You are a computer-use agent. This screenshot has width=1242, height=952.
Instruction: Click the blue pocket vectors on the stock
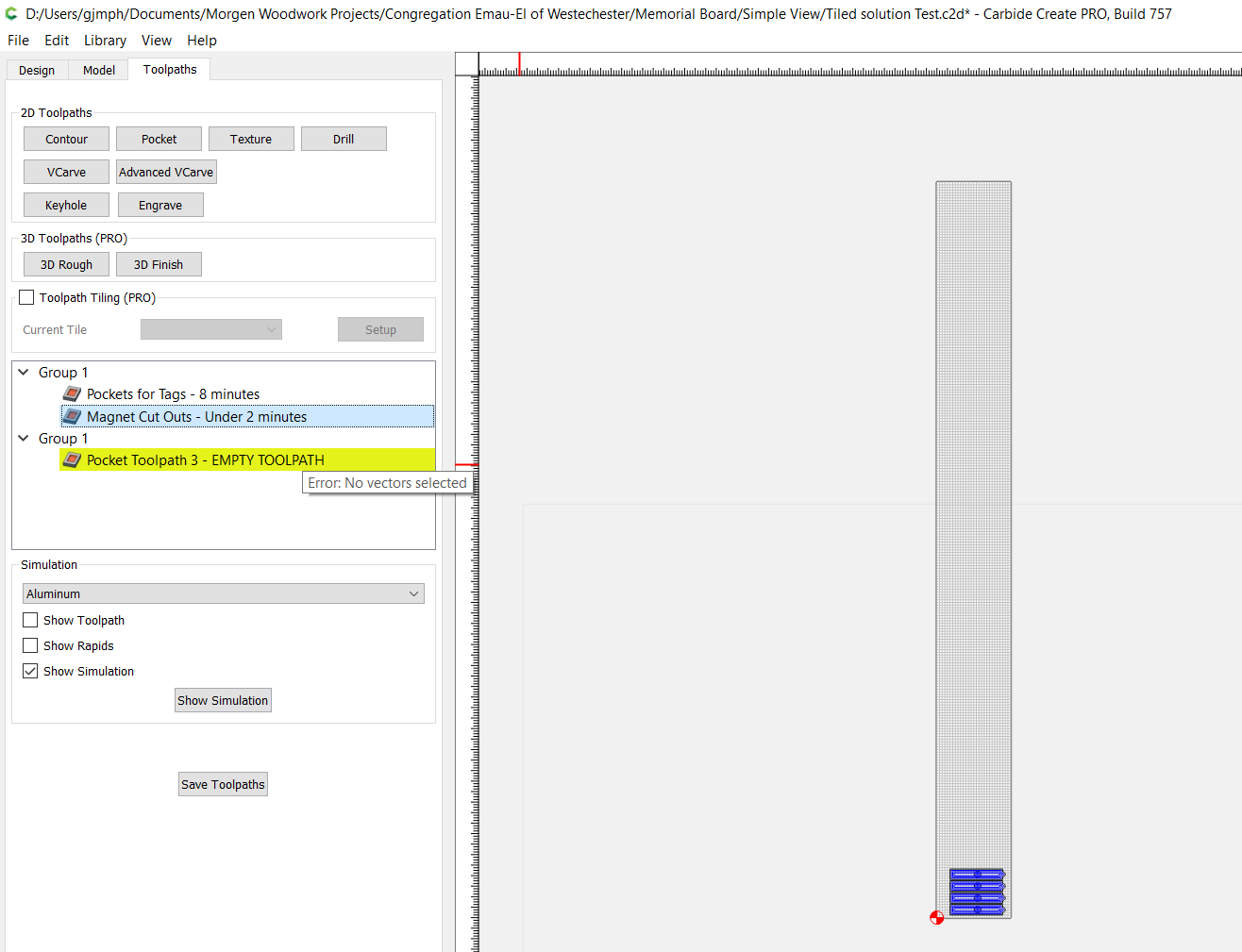tap(977, 892)
